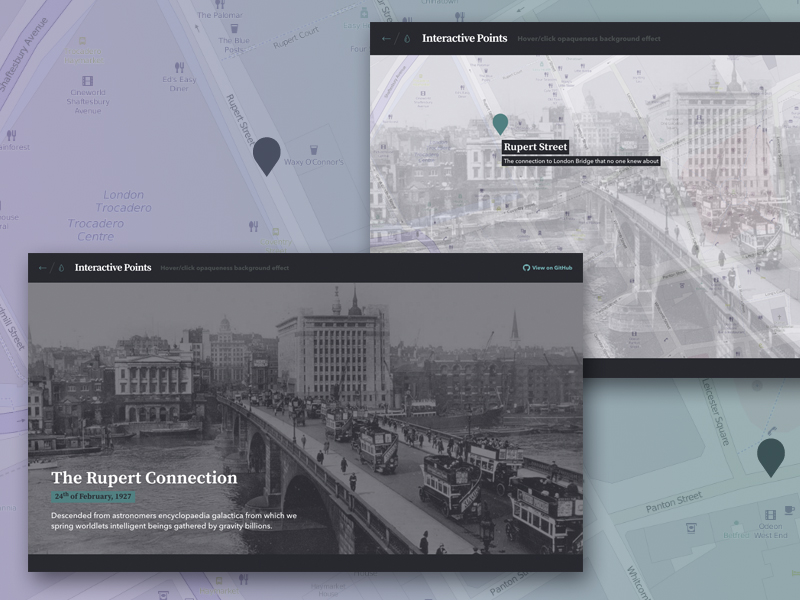This screenshot has height=600, width=800.
Task: Click the tooltip text 'The connection to London Bridge...'
Action: coord(581,161)
